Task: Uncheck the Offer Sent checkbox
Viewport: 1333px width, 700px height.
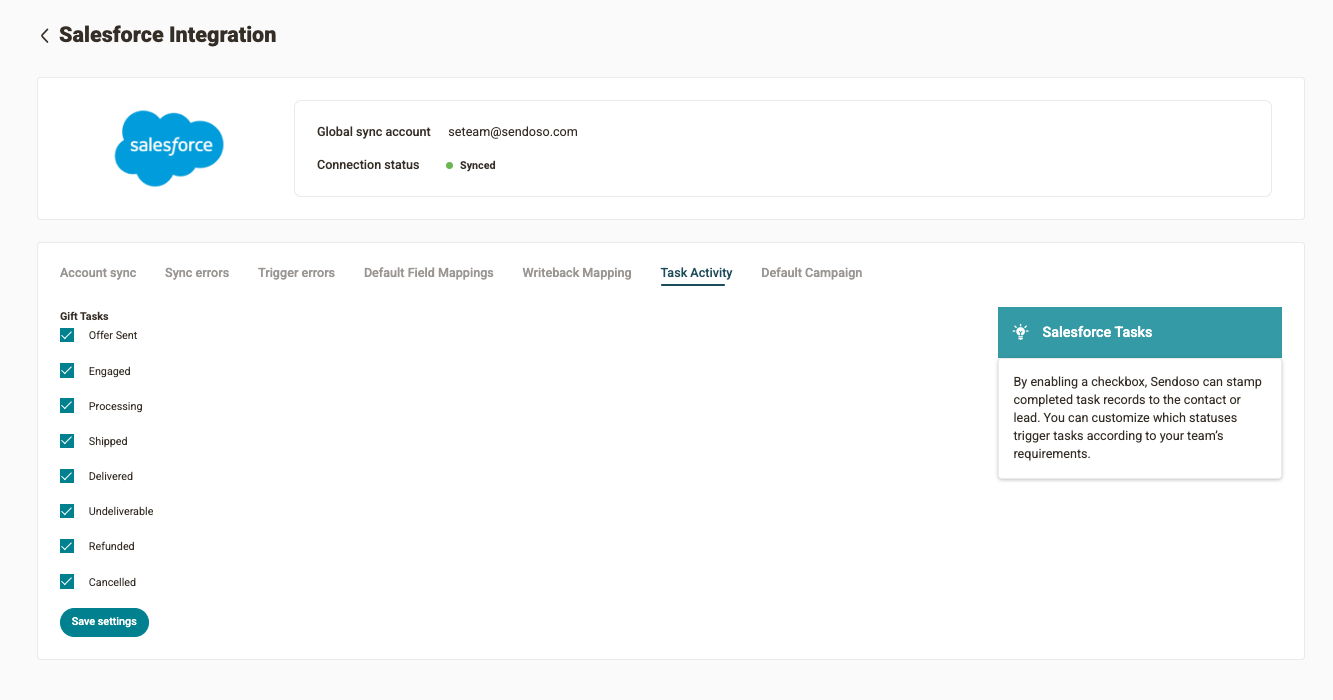Action: 67,335
